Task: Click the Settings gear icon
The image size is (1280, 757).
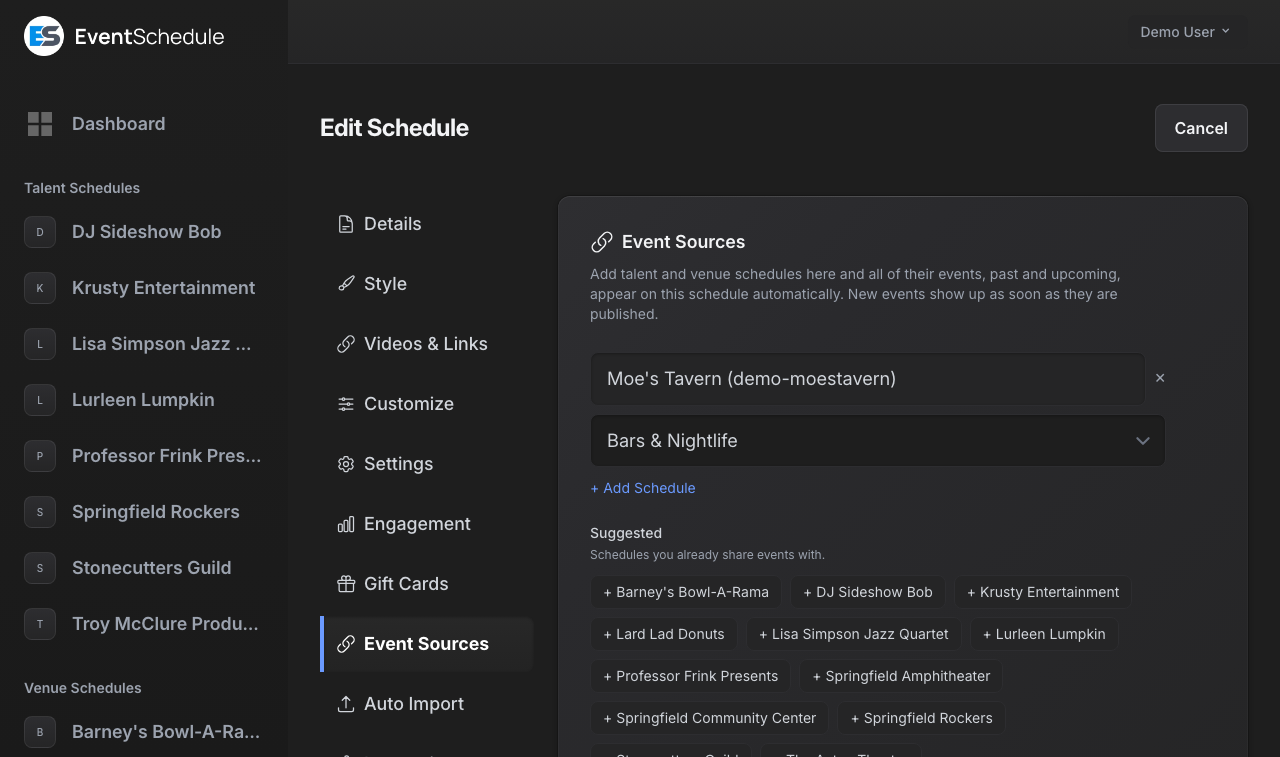Action: pos(346,464)
